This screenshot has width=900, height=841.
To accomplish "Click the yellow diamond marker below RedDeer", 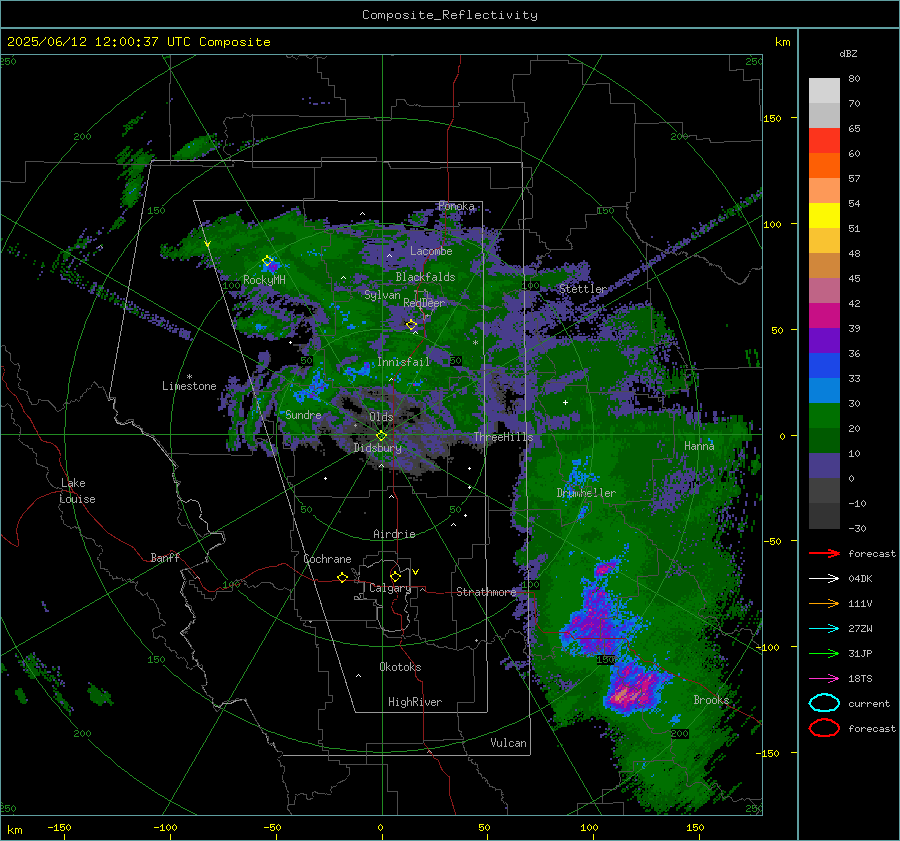I will pyautogui.click(x=412, y=325).
